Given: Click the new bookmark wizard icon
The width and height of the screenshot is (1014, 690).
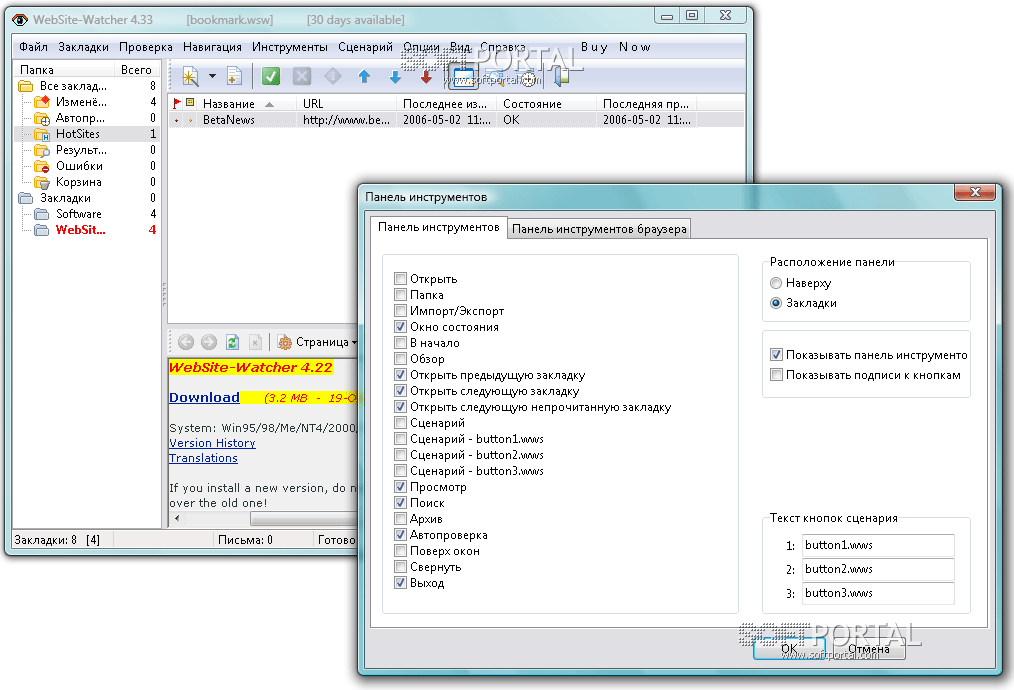Looking at the screenshot, I should [190, 76].
